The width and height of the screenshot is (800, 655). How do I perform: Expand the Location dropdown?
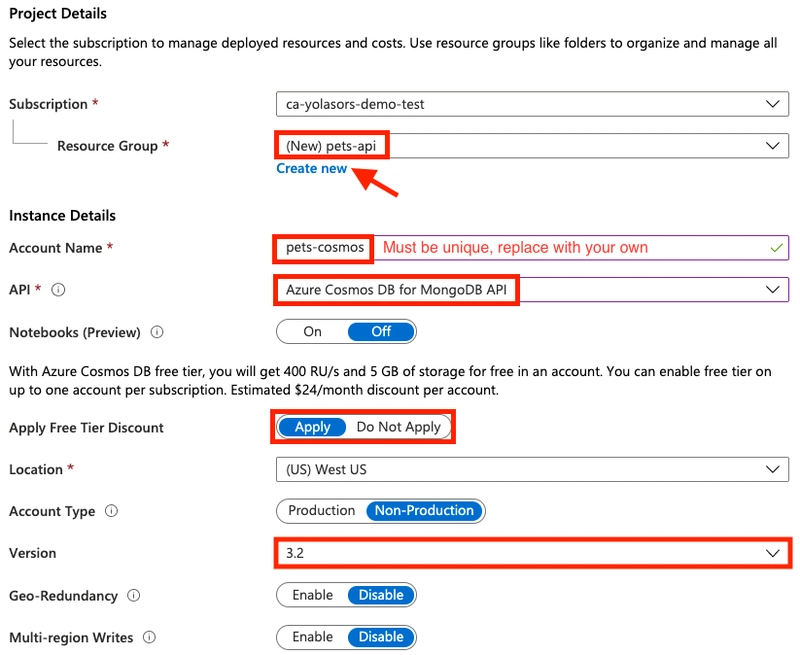(532, 469)
